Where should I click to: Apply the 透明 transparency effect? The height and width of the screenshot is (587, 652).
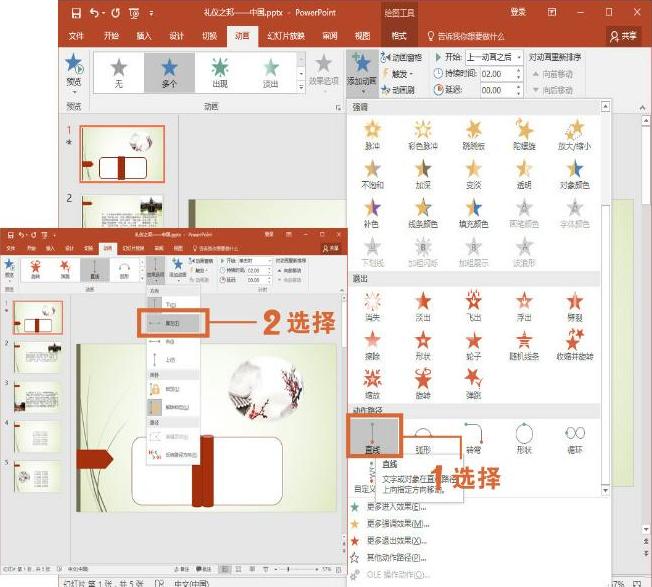click(524, 174)
